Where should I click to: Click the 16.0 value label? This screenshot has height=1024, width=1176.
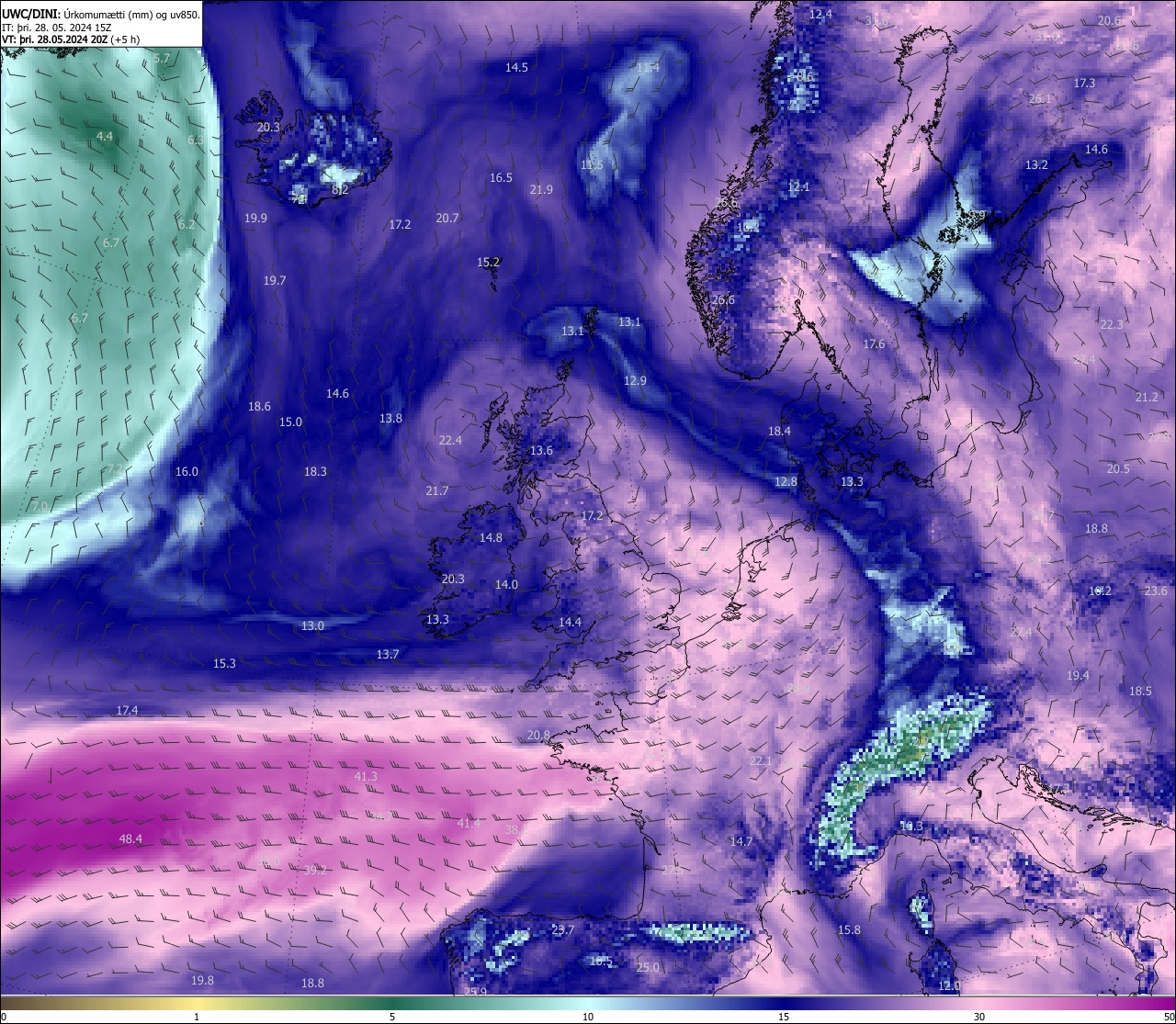tap(187, 471)
